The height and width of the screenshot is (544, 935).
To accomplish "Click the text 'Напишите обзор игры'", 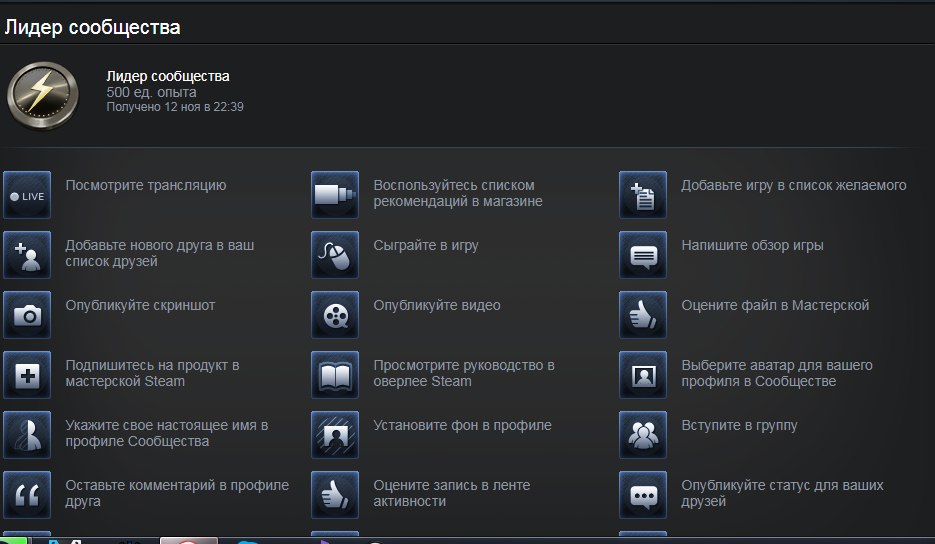I will [x=753, y=246].
